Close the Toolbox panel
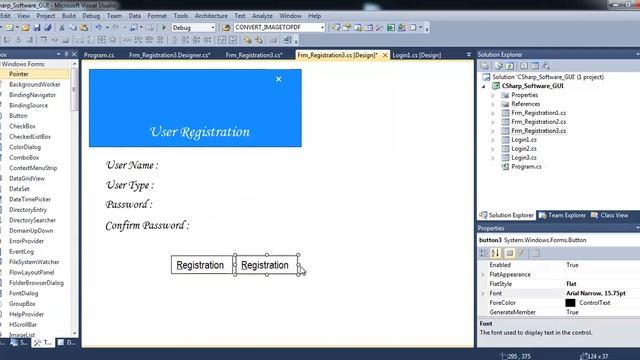 [74, 54]
